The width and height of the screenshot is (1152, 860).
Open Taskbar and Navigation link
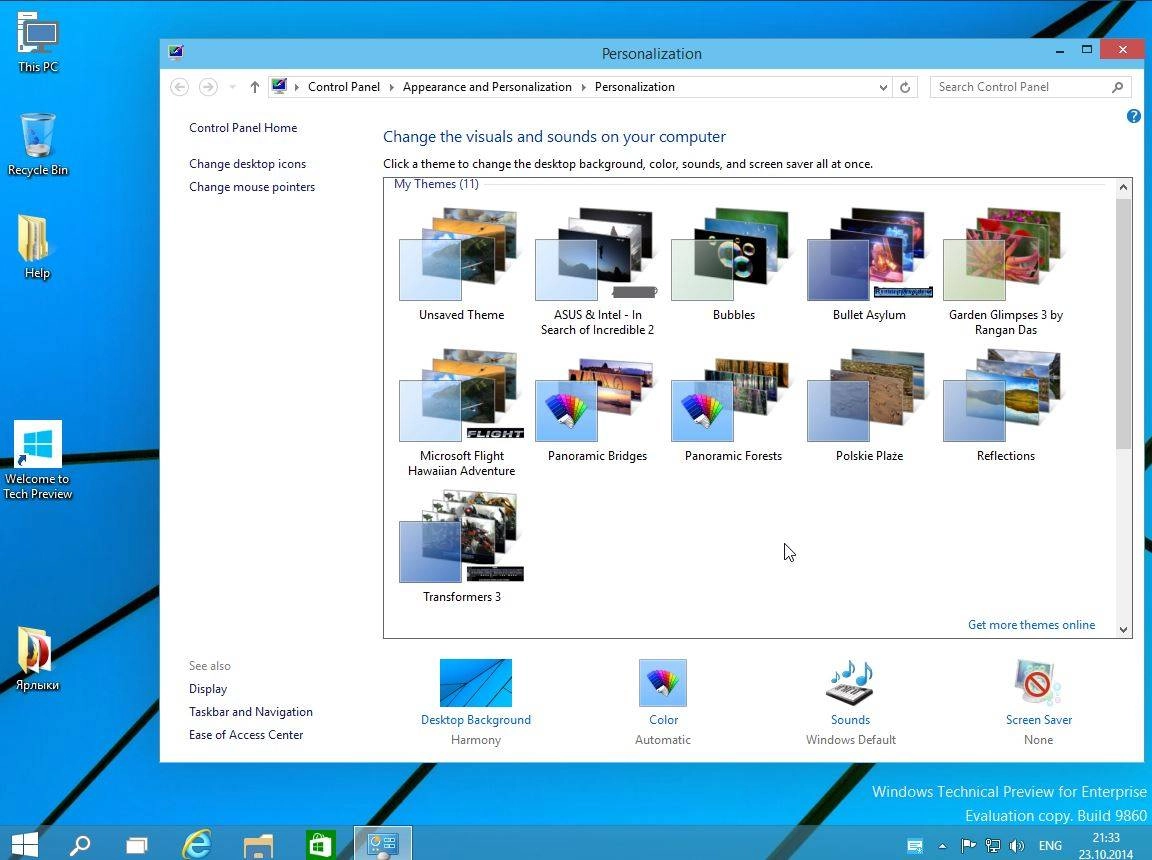pyautogui.click(x=251, y=712)
